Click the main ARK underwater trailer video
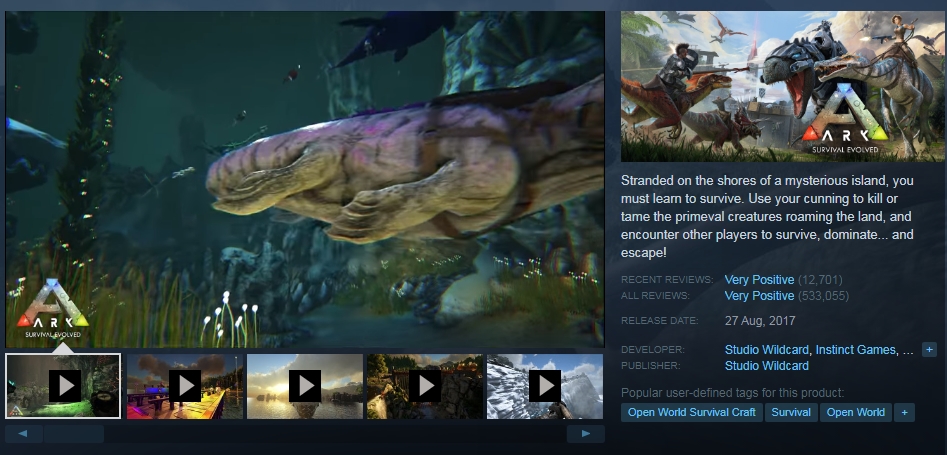 coord(305,179)
